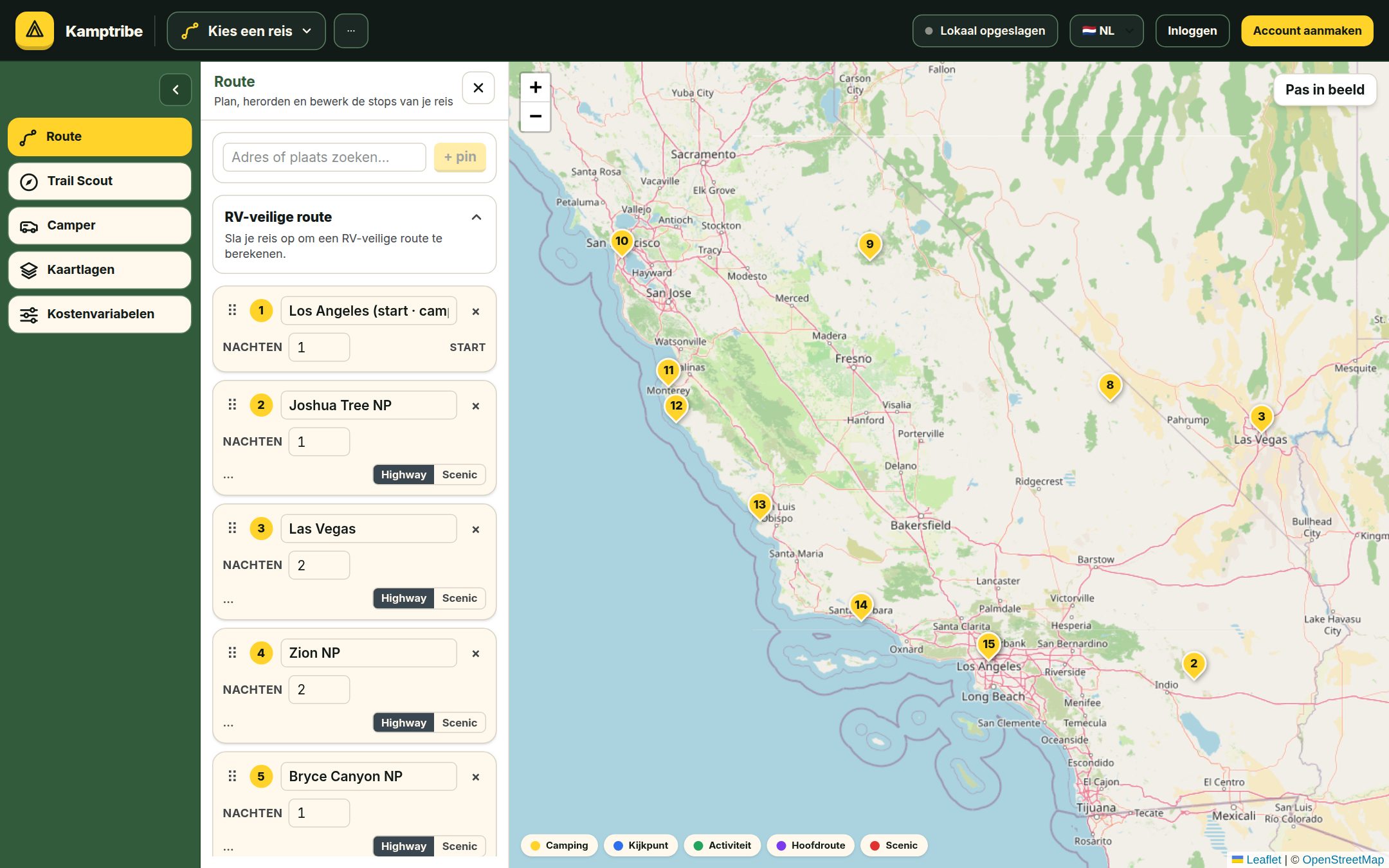
Task: Click the Camping yellow legend chip
Action: (559, 845)
